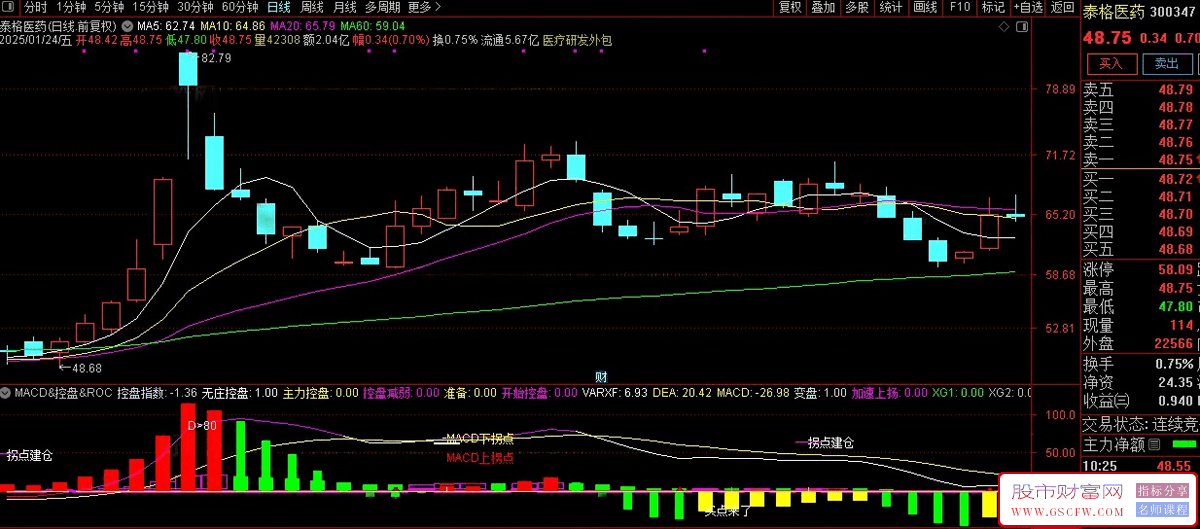Viewport: 1200px width, 529px height.
Task: Click the 交易状态 status line
Action: coord(1140,424)
